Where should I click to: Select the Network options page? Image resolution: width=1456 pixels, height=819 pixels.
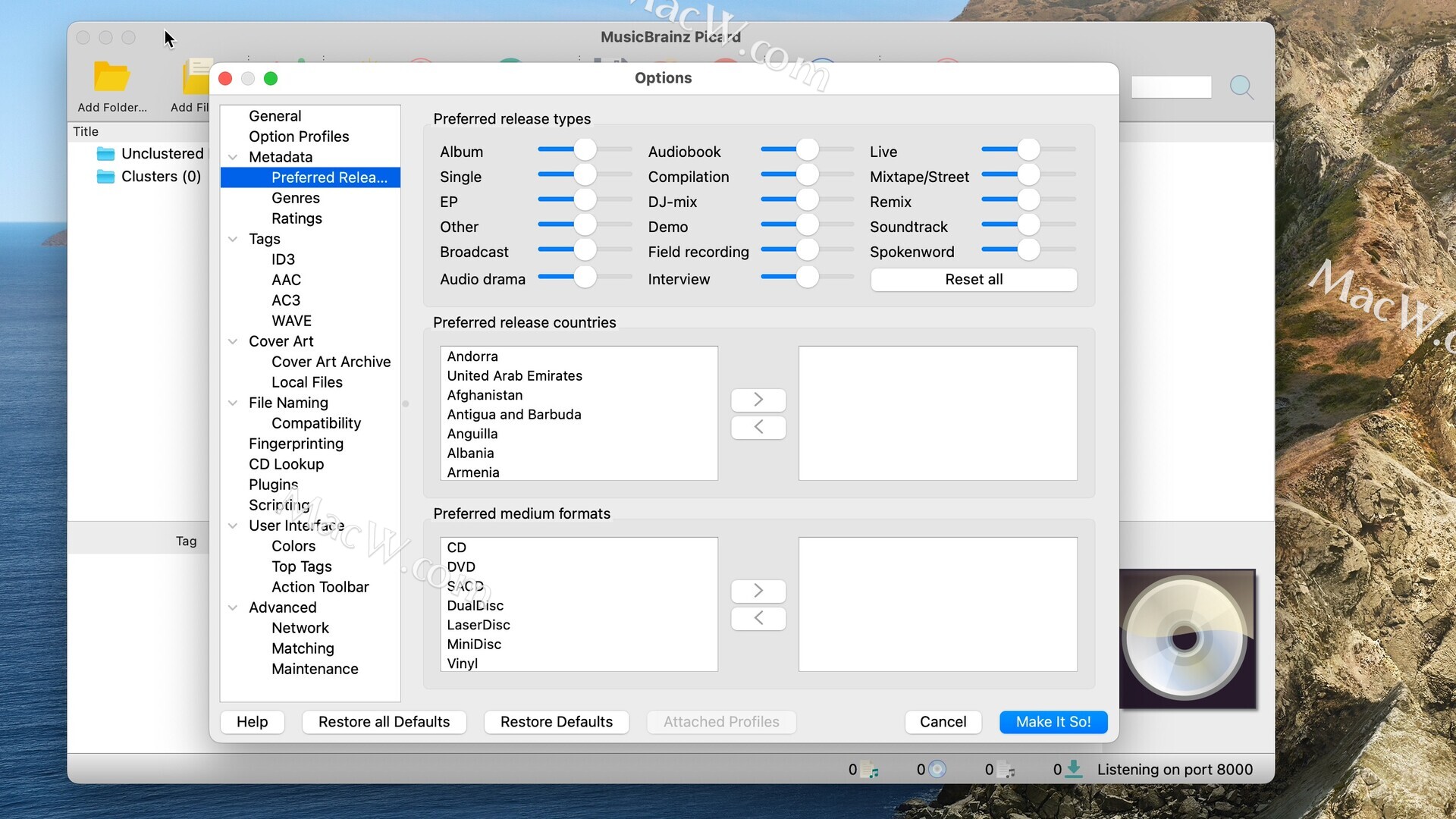(300, 628)
